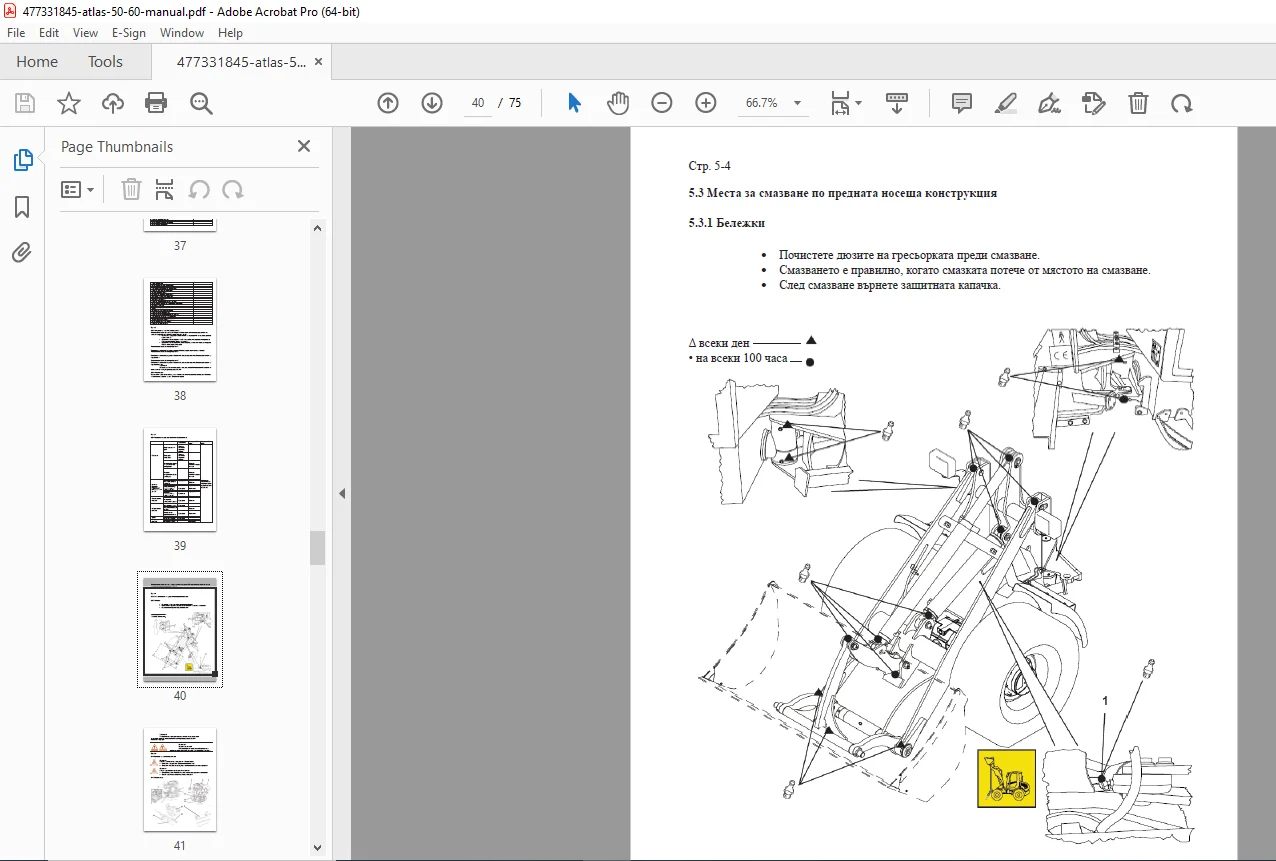Open the Bookmarks side panel
Image resolution: width=1276 pixels, height=861 pixels.
coord(22,207)
